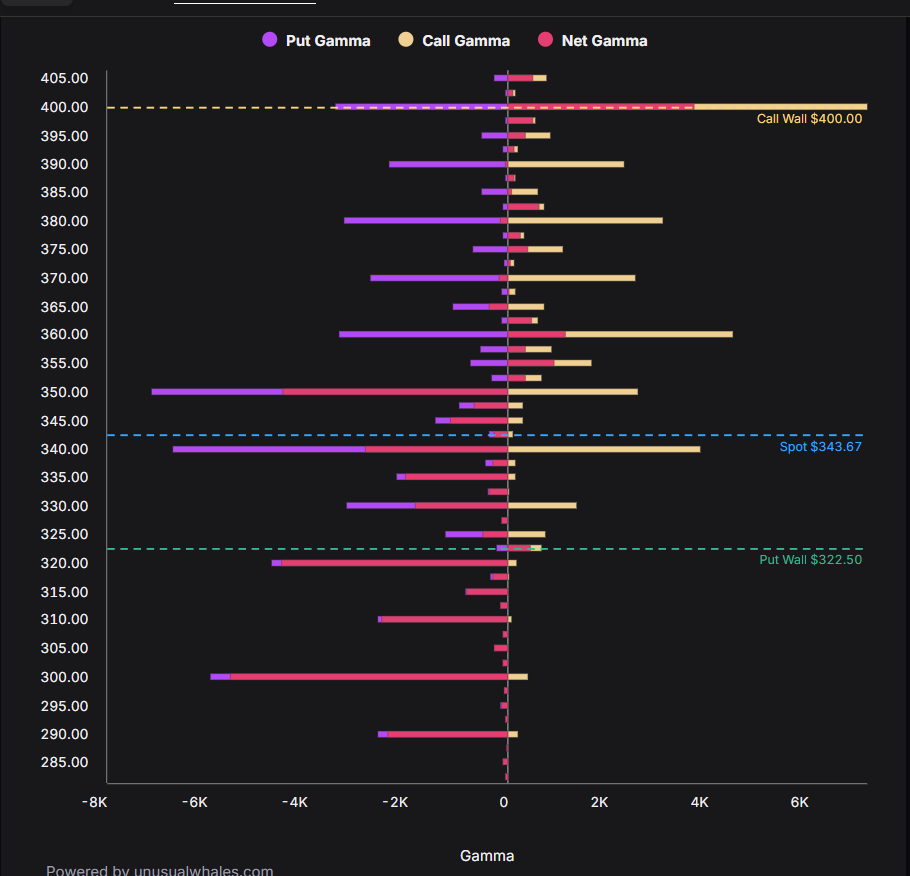Click the red net gamma bar at strike 290.00
910x876 pixels.
447,734
